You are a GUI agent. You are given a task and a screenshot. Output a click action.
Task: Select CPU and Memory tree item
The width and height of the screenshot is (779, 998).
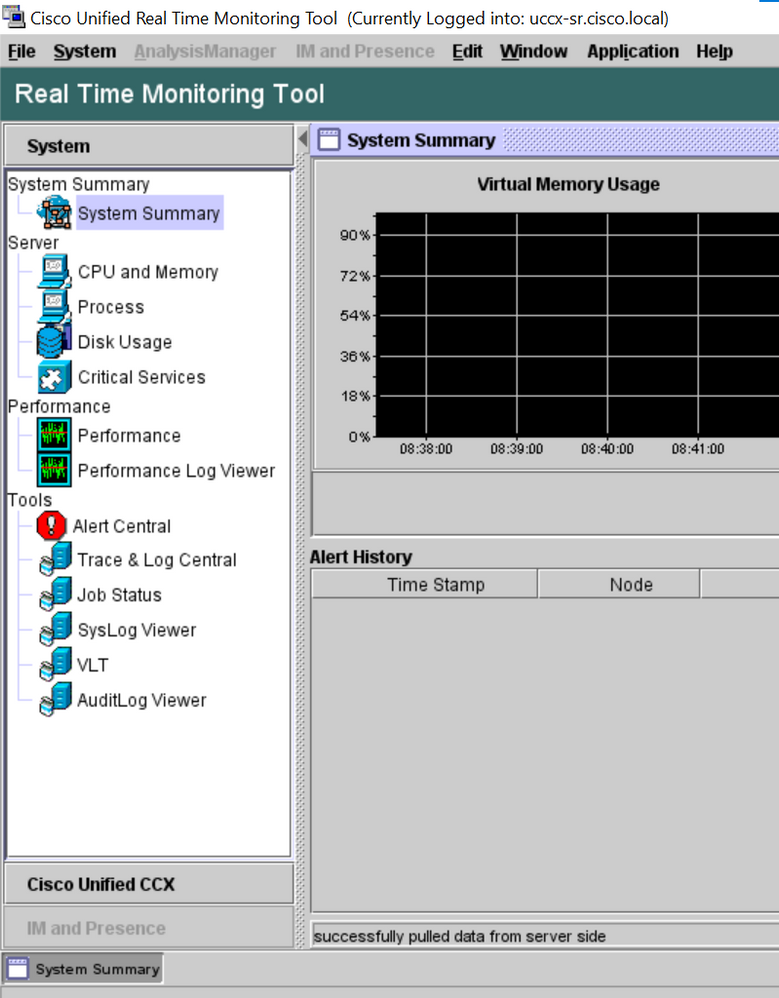tap(148, 272)
